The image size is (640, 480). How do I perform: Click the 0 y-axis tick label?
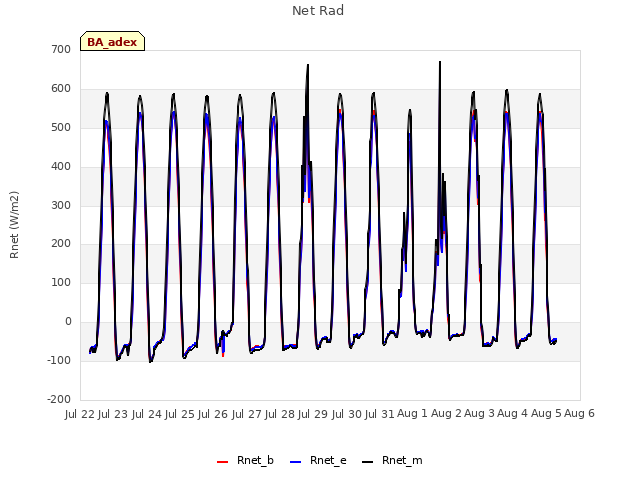tap(68, 322)
